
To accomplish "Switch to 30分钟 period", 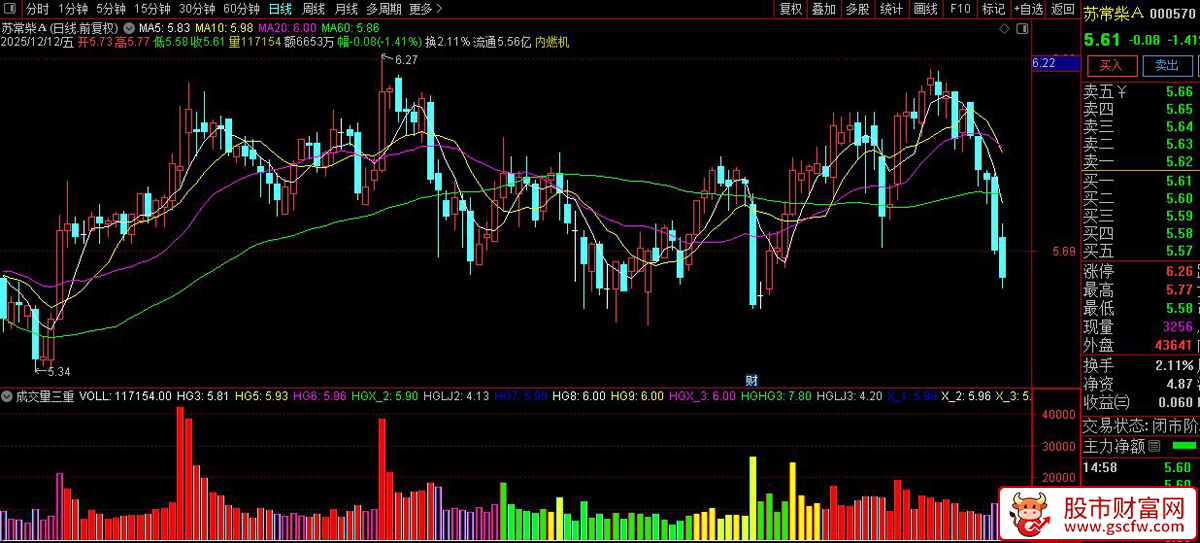I will pos(197,9).
